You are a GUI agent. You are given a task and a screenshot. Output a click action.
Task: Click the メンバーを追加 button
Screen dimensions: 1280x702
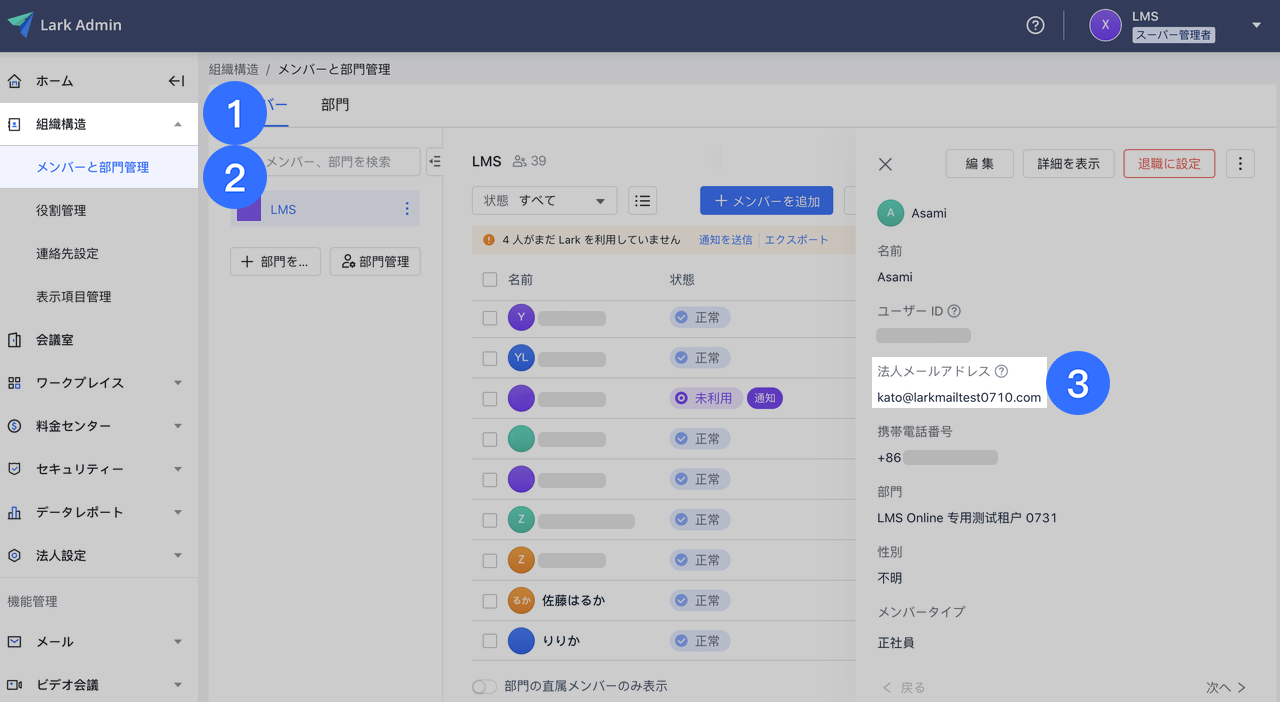coord(766,201)
